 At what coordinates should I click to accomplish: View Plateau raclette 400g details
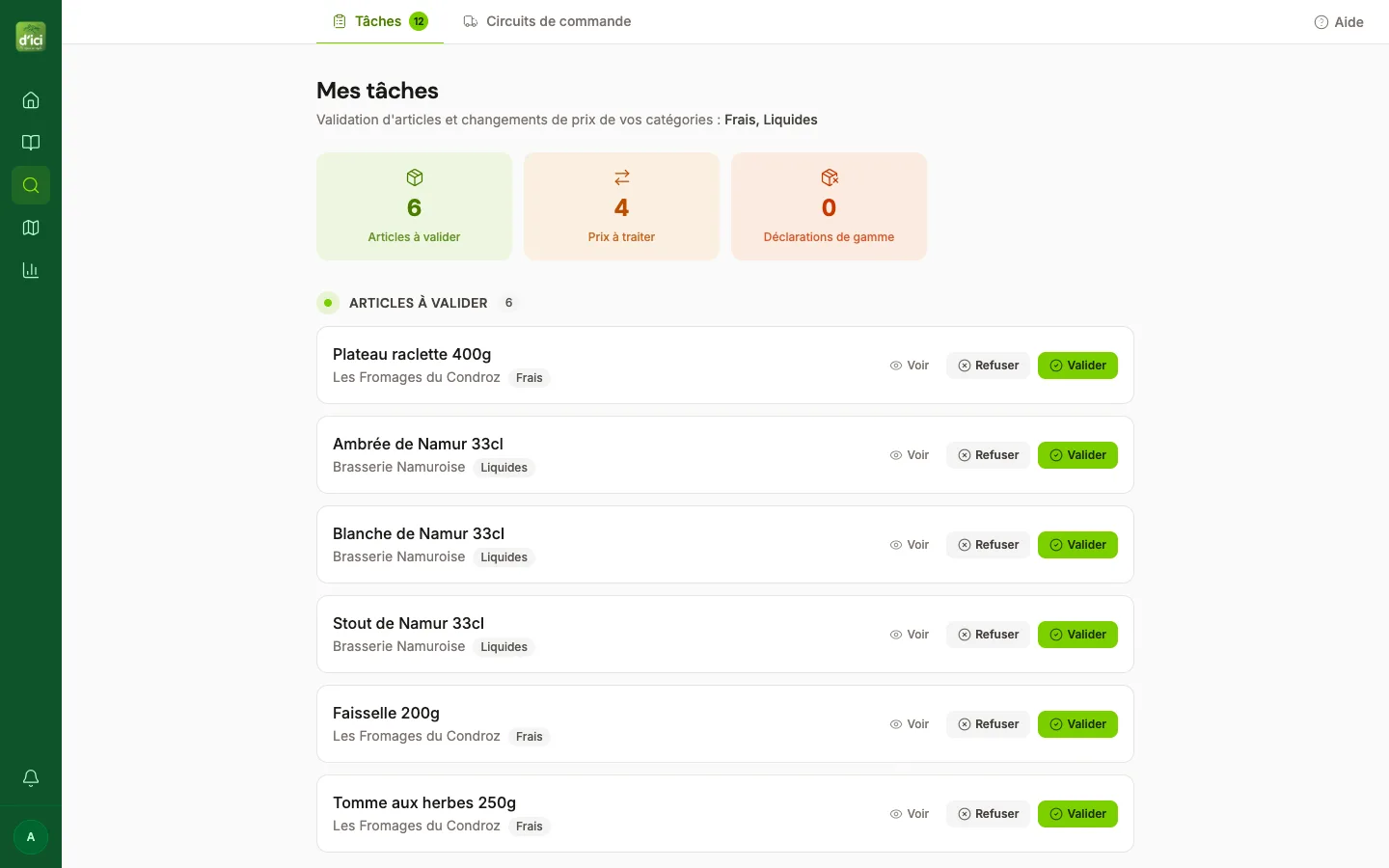point(909,366)
